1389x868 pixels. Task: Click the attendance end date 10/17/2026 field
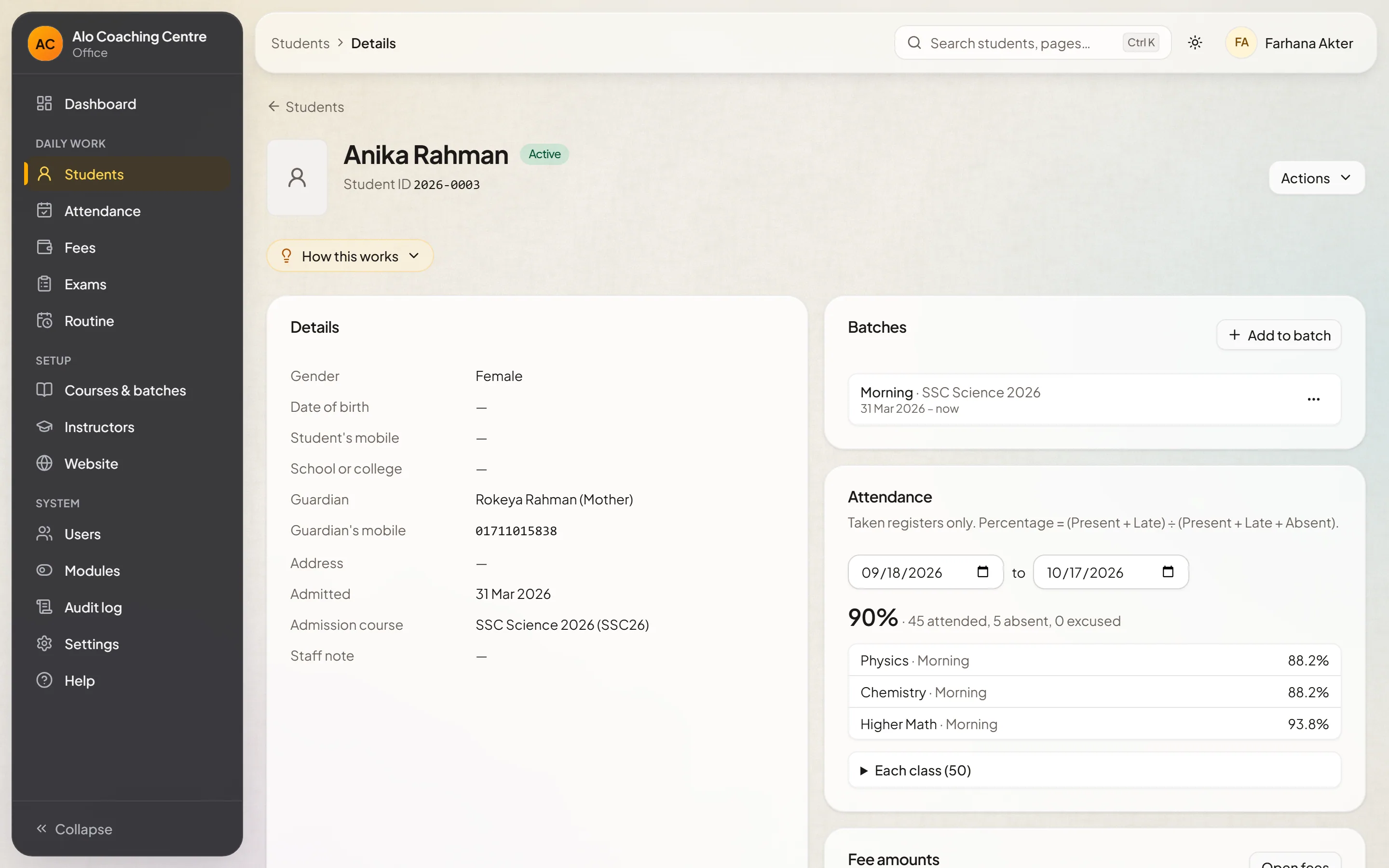click(1111, 572)
